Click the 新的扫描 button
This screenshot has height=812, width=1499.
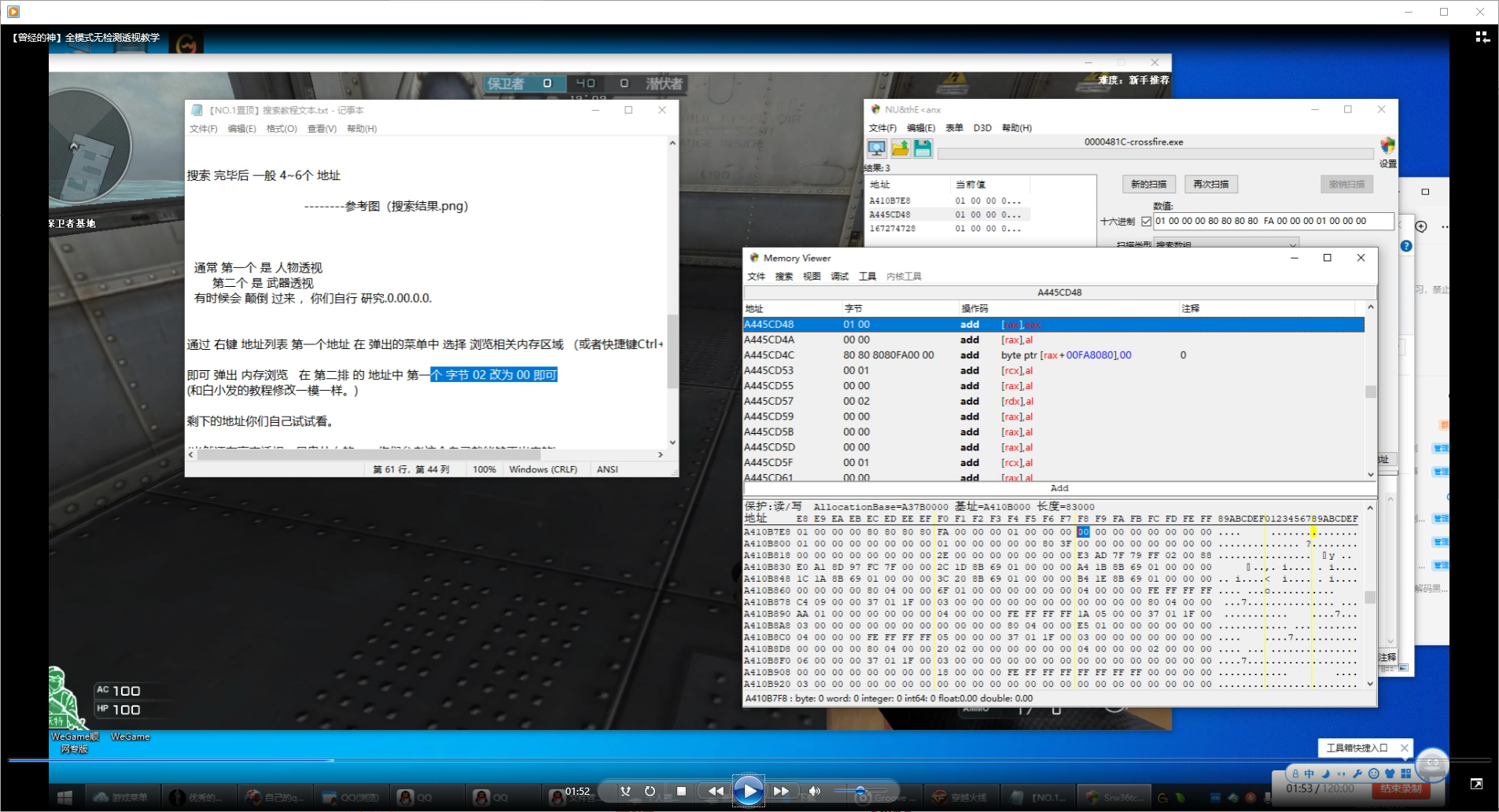(x=1148, y=184)
